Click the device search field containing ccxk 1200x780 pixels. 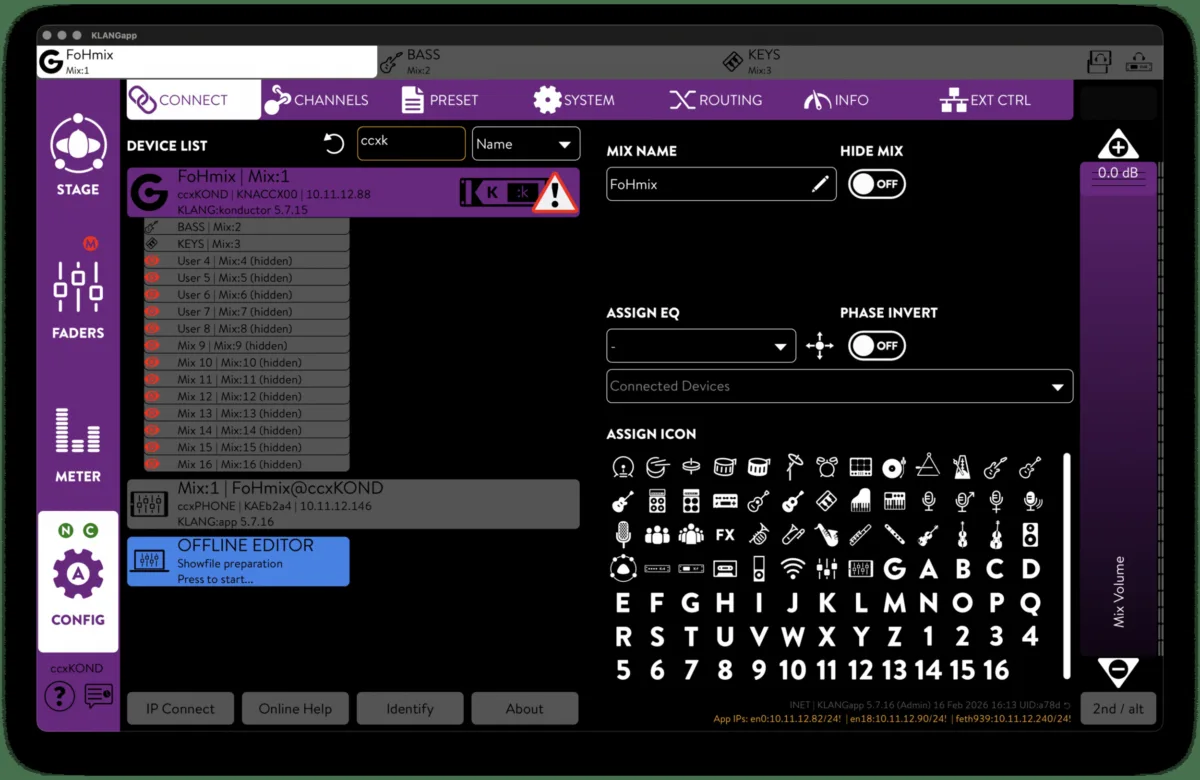click(411, 143)
